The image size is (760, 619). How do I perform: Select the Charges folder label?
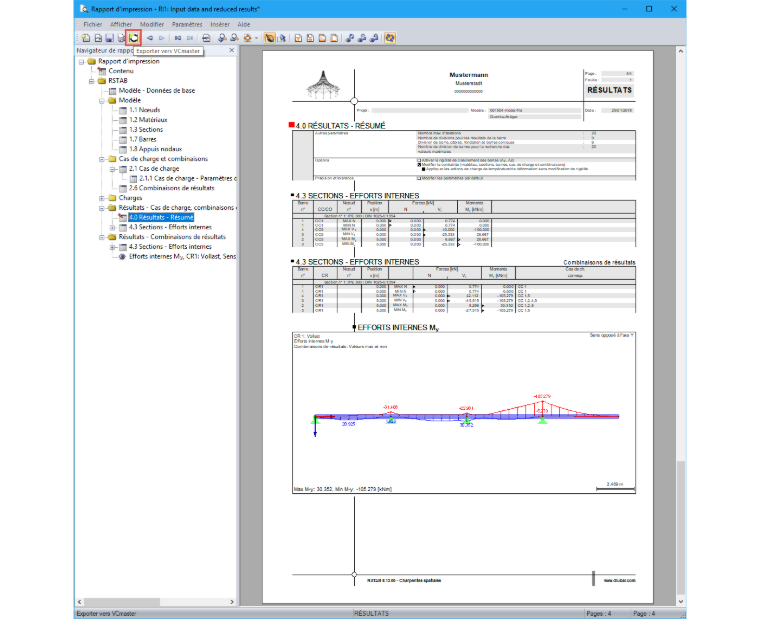pos(130,198)
